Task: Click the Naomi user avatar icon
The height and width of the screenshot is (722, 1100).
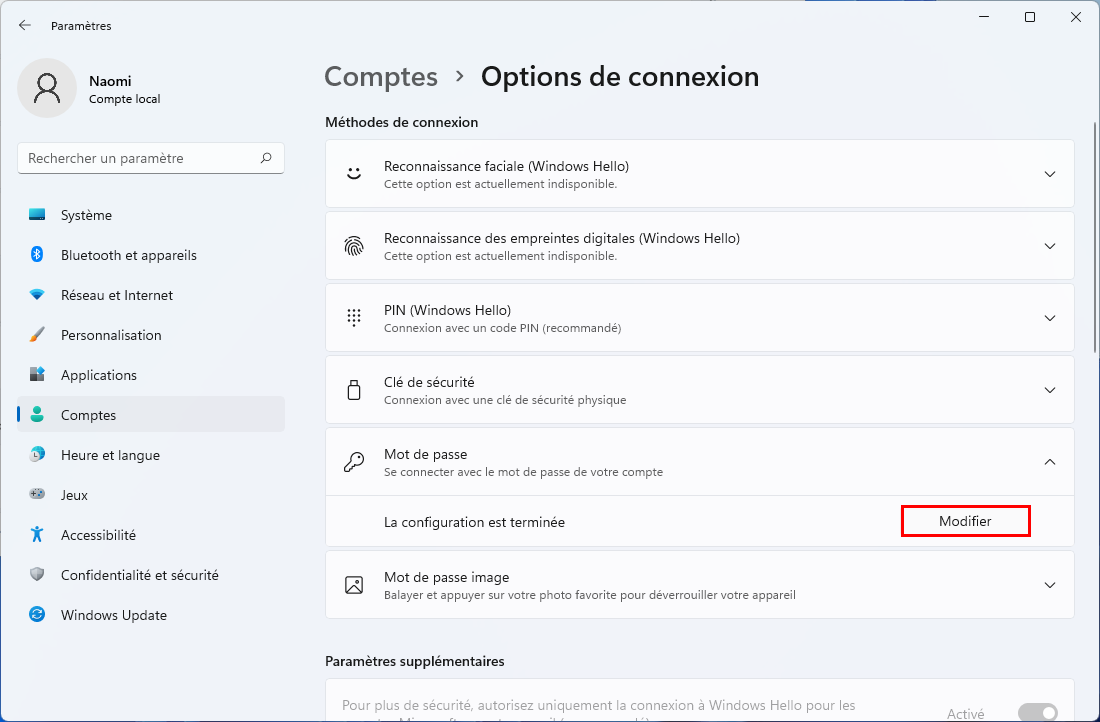Action: (x=47, y=88)
